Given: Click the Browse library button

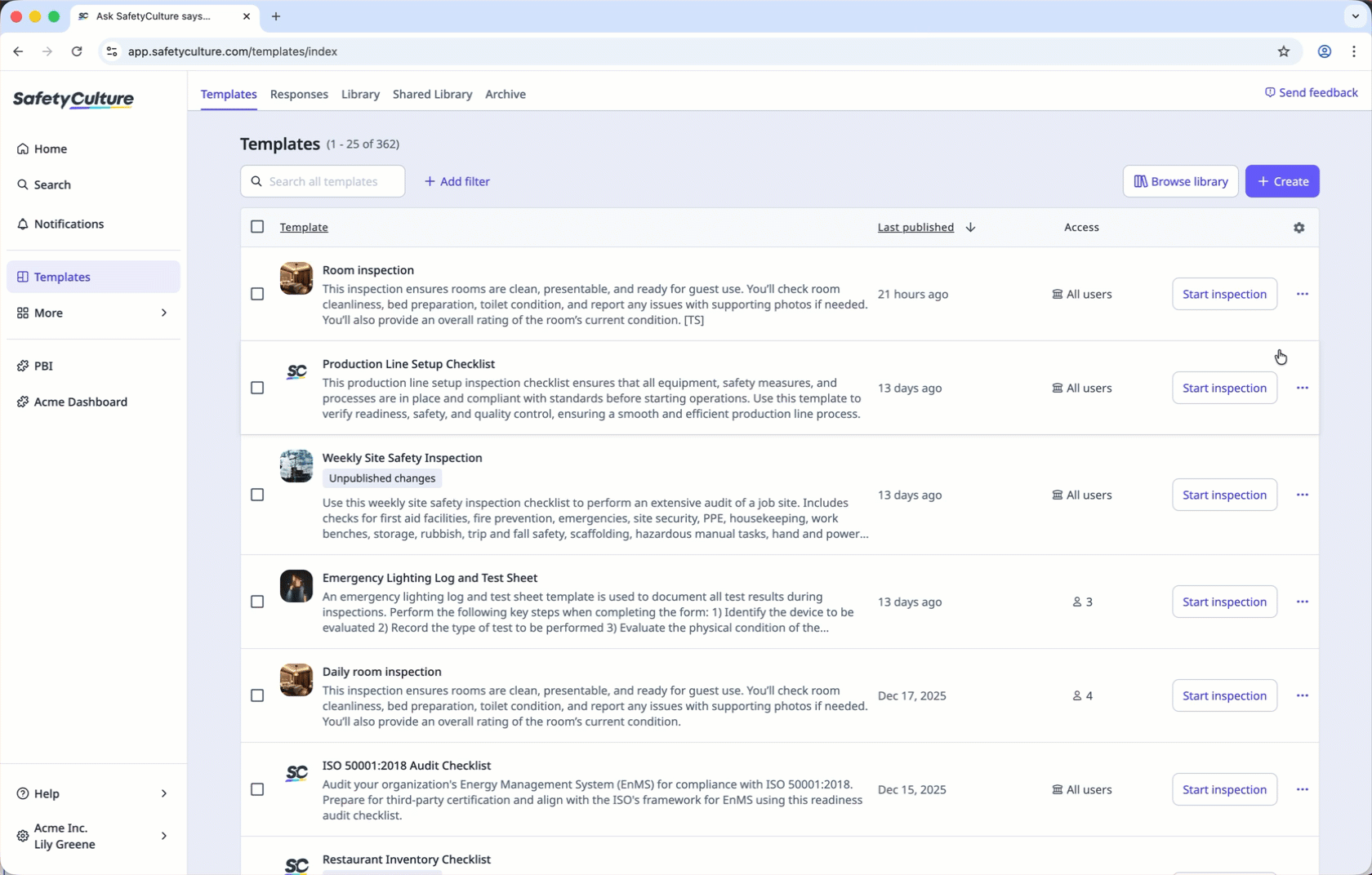Looking at the screenshot, I should [x=1181, y=181].
